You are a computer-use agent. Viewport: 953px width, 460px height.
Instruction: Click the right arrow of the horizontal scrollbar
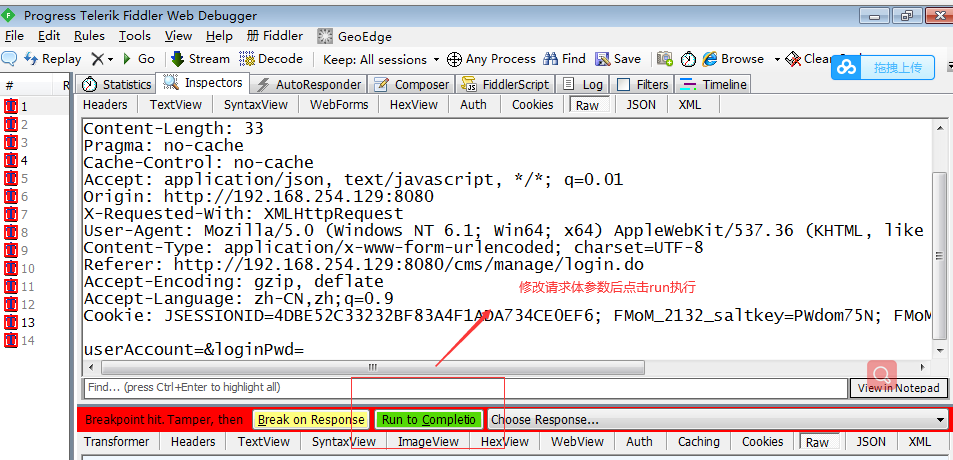[923, 367]
